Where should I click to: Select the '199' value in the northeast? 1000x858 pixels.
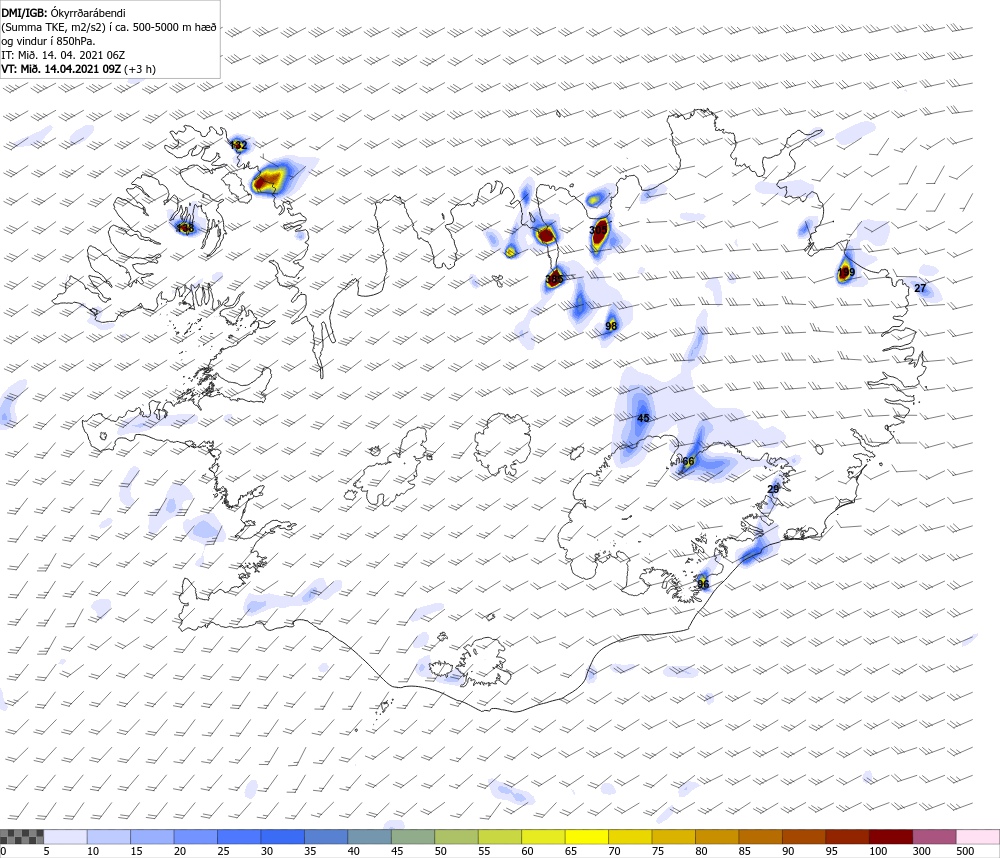846,272
